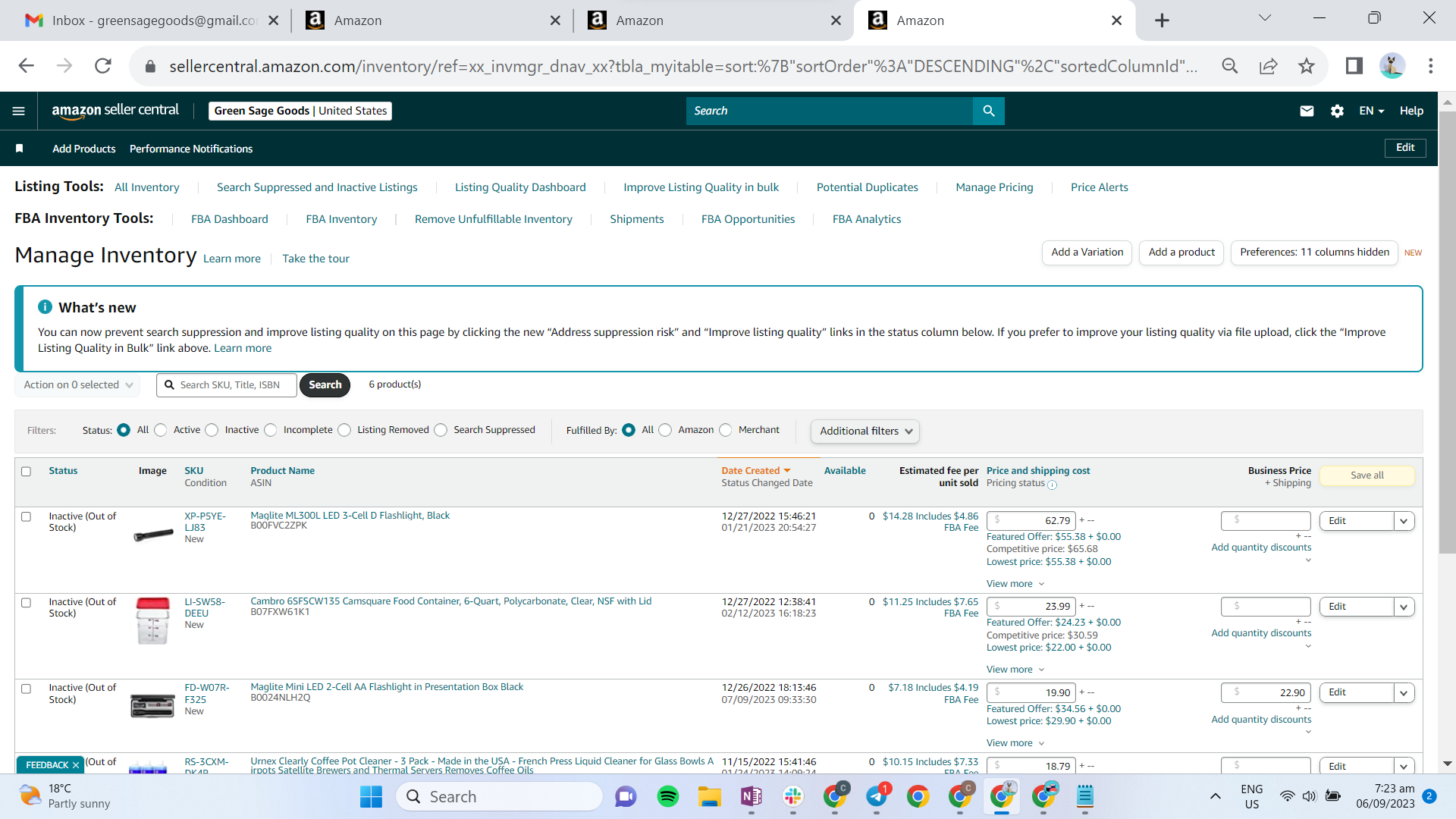Image resolution: width=1456 pixels, height=819 pixels.
Task: Check the Maglite ML300L flashlight row checkbox
Action: point(27,516)
